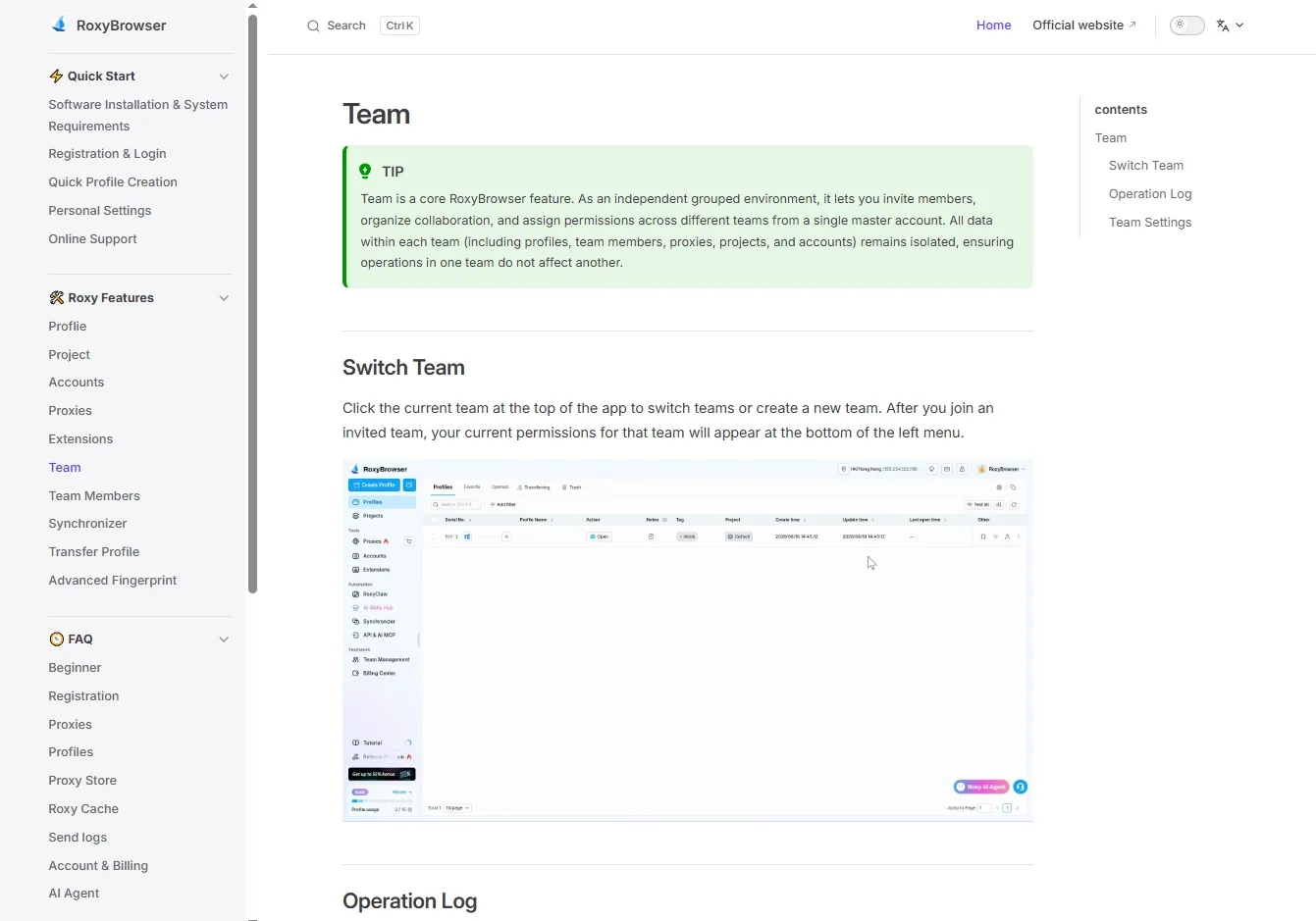Jump to Team Settings in contents

pos(1150,223)
